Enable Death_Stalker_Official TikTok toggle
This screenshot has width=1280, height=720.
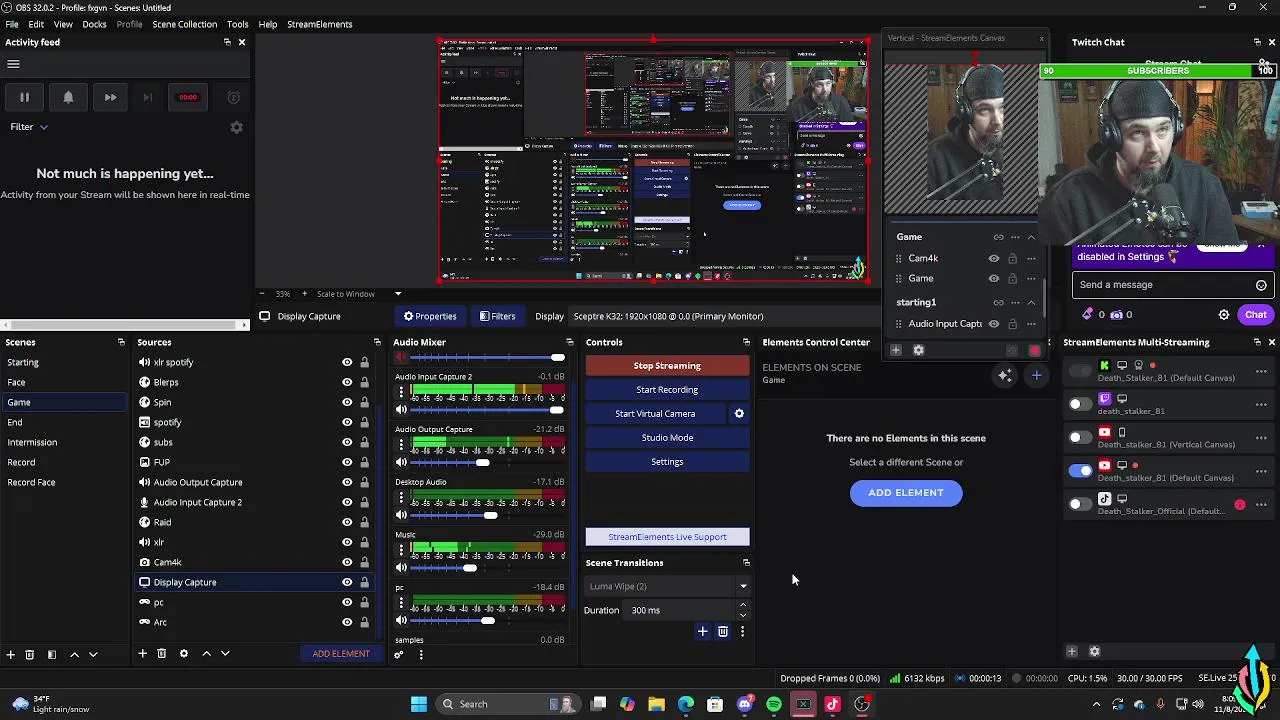1080,504
